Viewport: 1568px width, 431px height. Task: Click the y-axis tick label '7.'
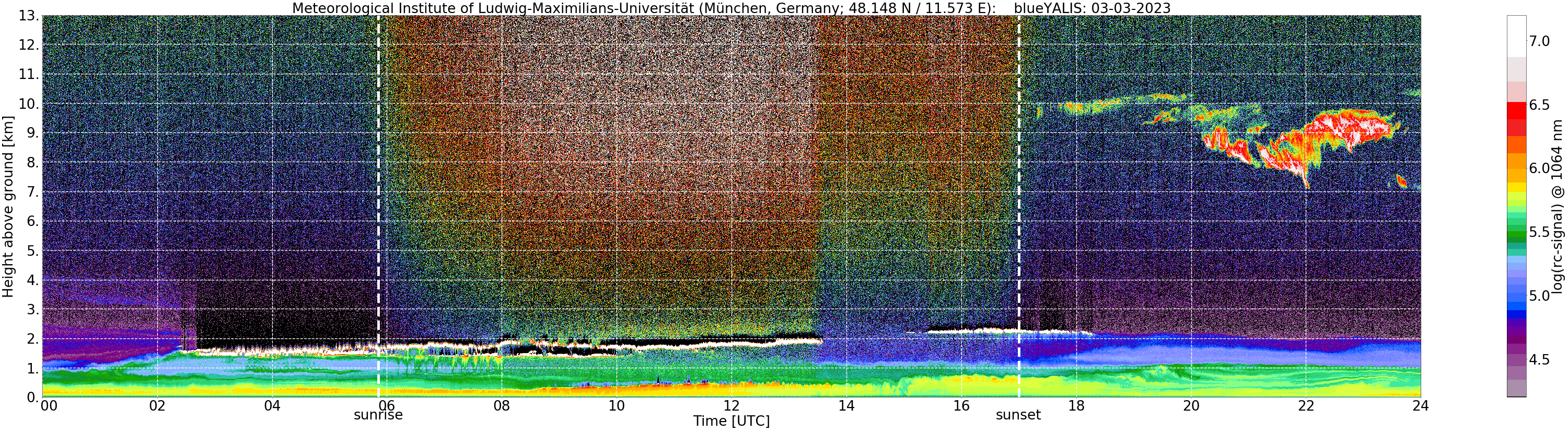pyautogui.click(x=33, y=192)
